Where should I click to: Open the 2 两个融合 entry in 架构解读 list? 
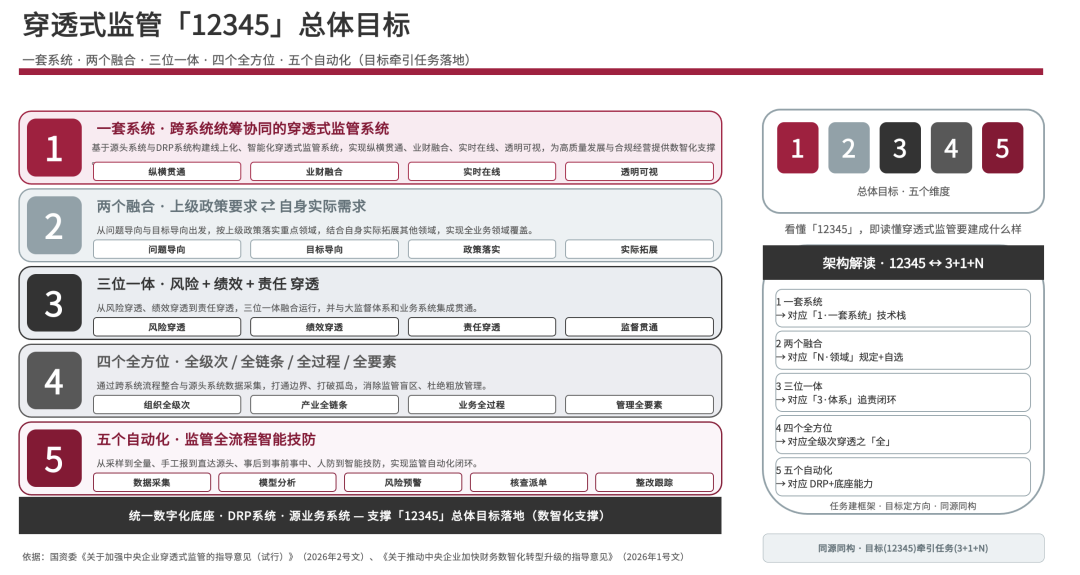903,351
